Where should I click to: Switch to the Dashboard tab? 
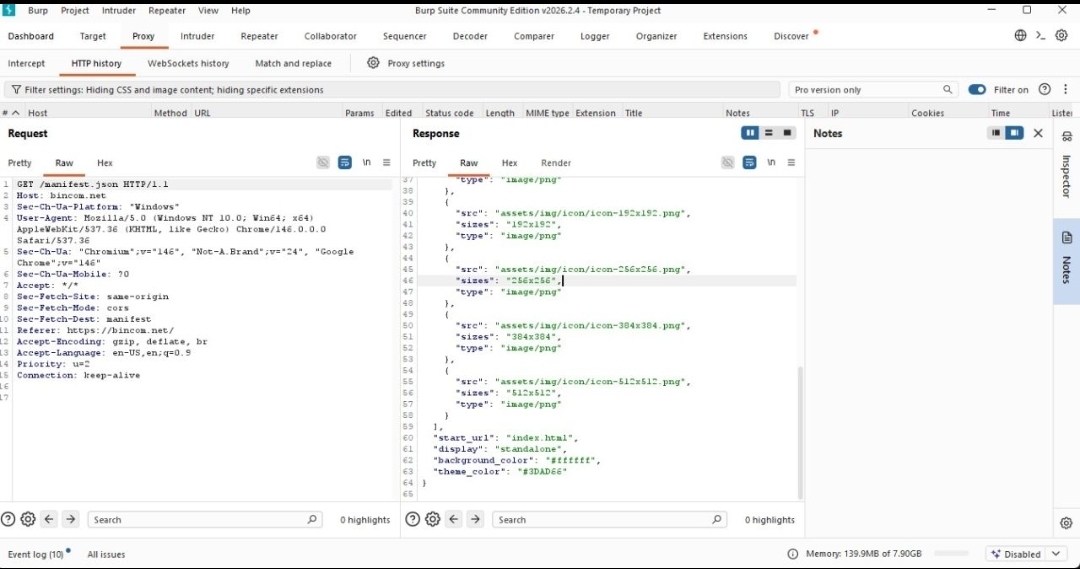tap(30, 36)
